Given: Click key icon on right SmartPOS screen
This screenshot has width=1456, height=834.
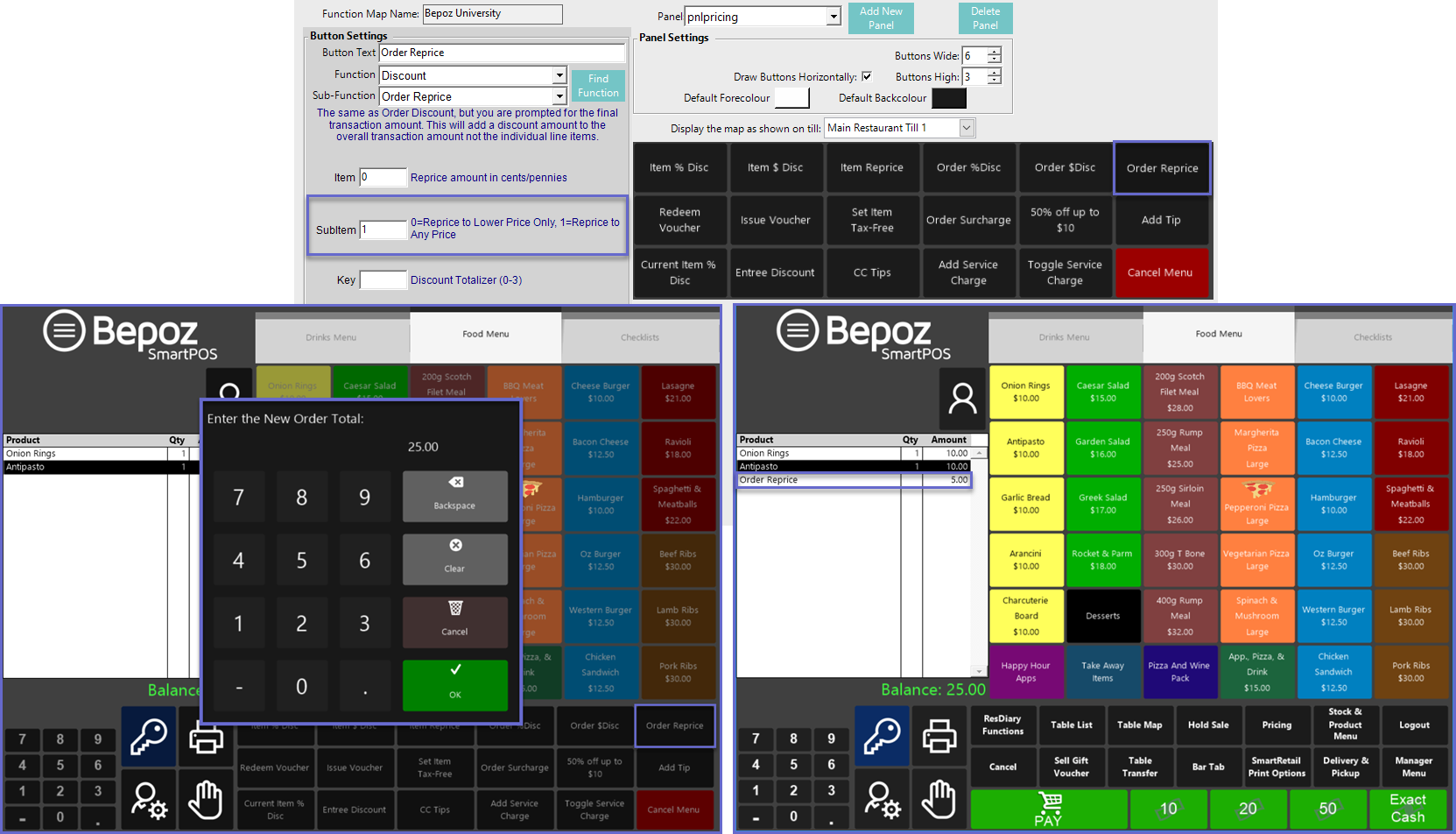Looking at the screenshot, I should coord(882,736).
